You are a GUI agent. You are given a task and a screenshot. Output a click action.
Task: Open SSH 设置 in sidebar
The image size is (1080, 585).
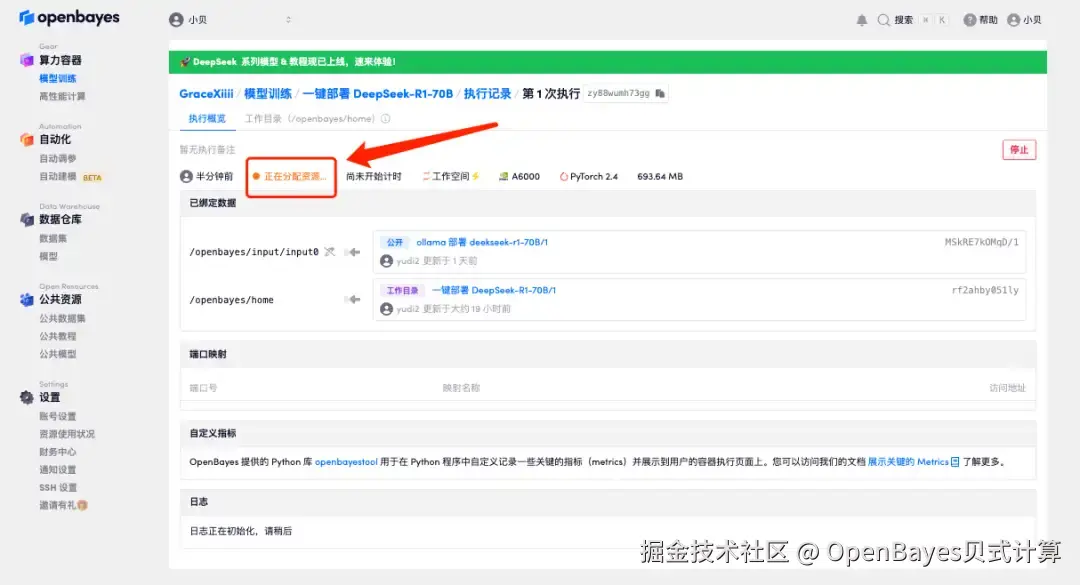58,488
